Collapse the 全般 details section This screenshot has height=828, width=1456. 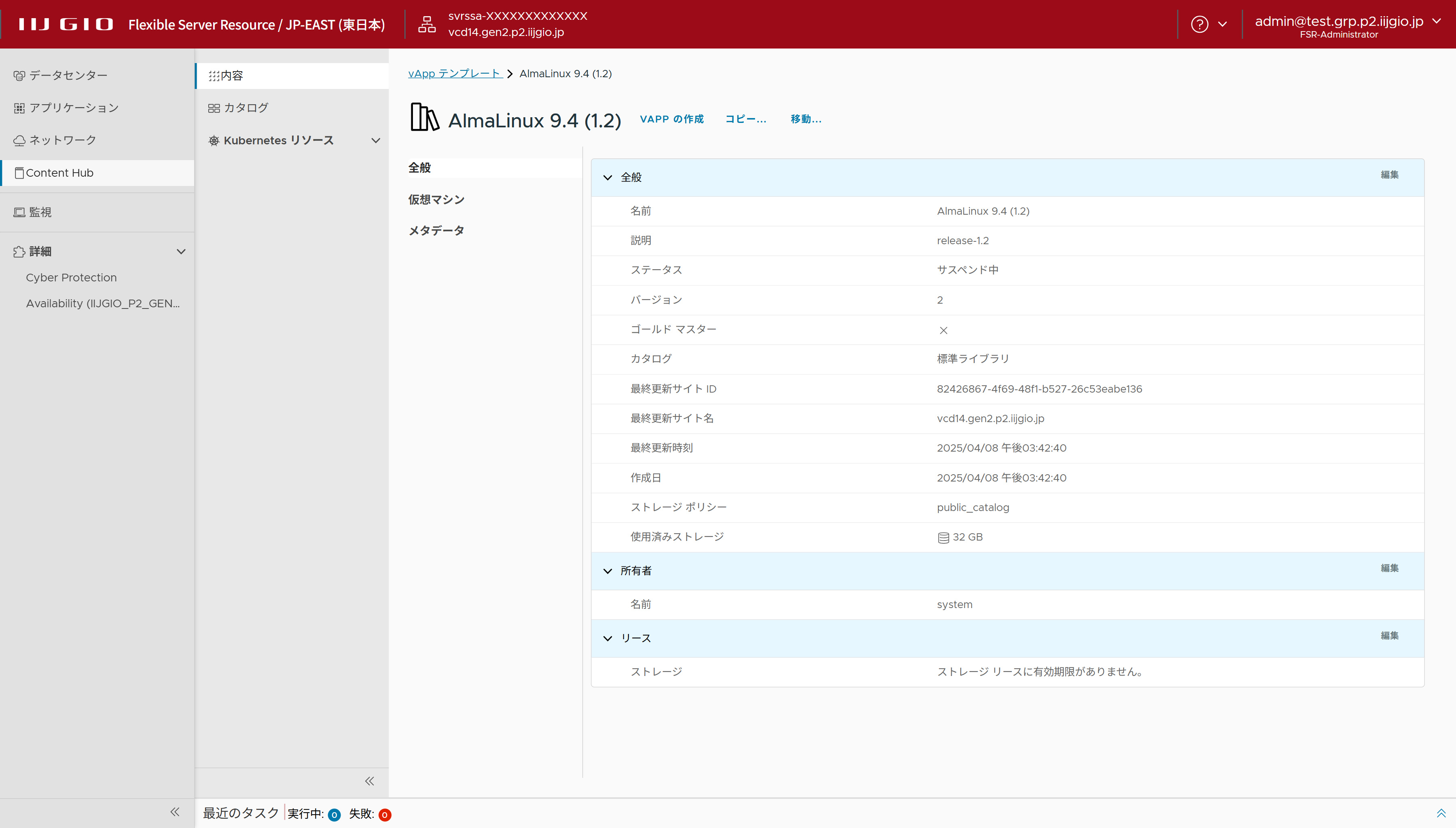tap(607, 177)
